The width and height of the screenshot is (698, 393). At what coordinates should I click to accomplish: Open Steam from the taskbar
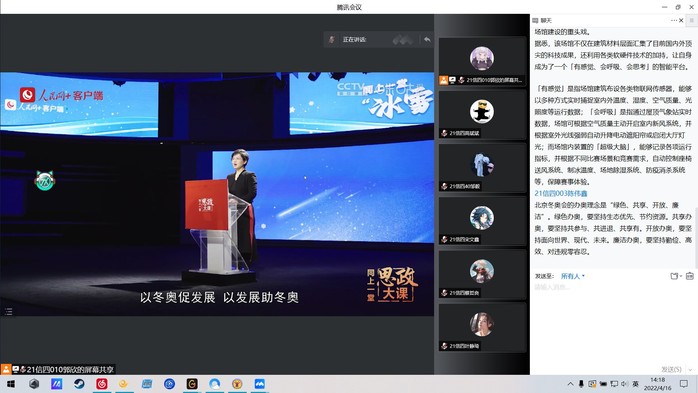click(x=79, y=384)
